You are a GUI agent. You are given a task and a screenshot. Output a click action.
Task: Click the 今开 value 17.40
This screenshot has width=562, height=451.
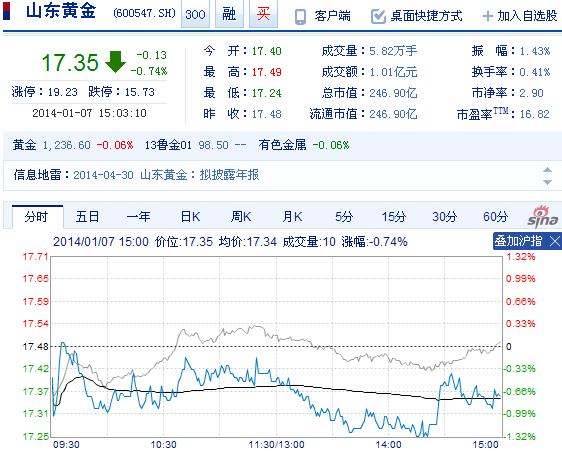tap(267, 51)
